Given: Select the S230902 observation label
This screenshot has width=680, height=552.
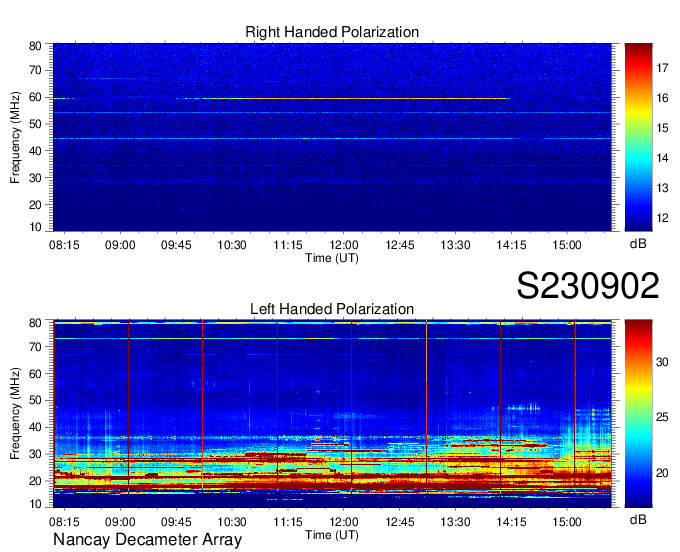Looking at the screenshot, I should point(588,286).
